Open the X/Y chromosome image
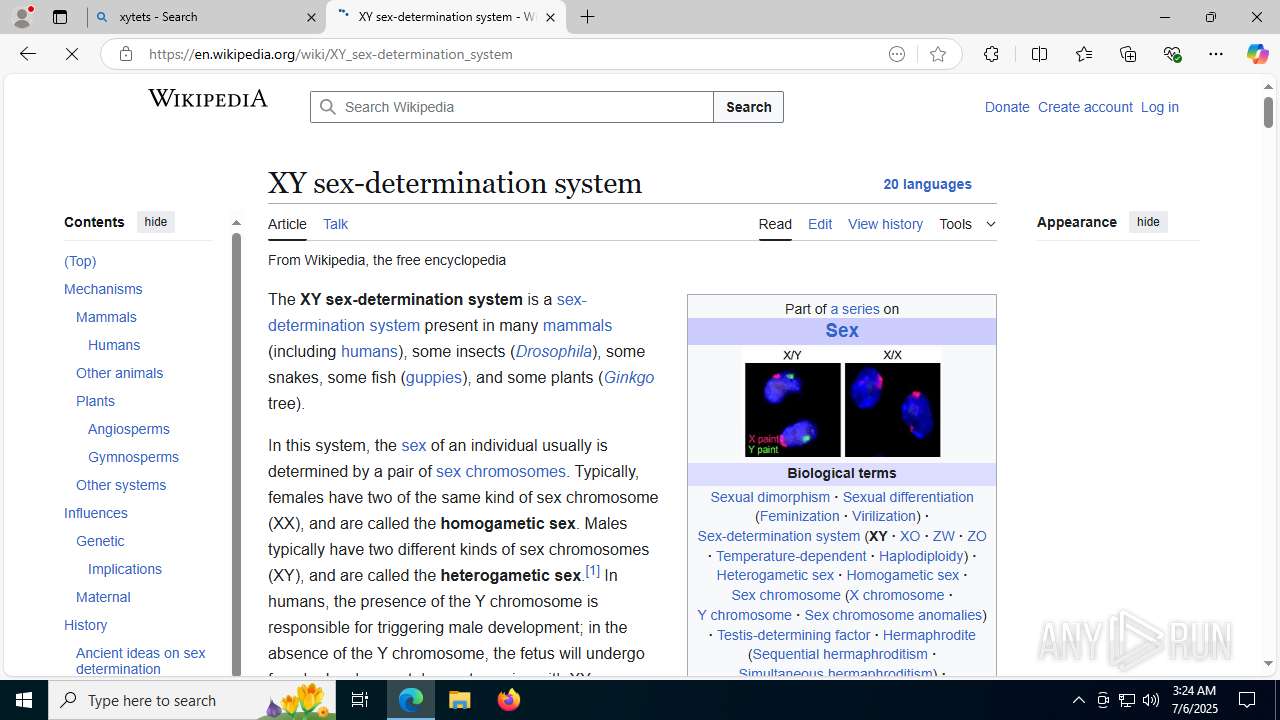 point(792,409)
